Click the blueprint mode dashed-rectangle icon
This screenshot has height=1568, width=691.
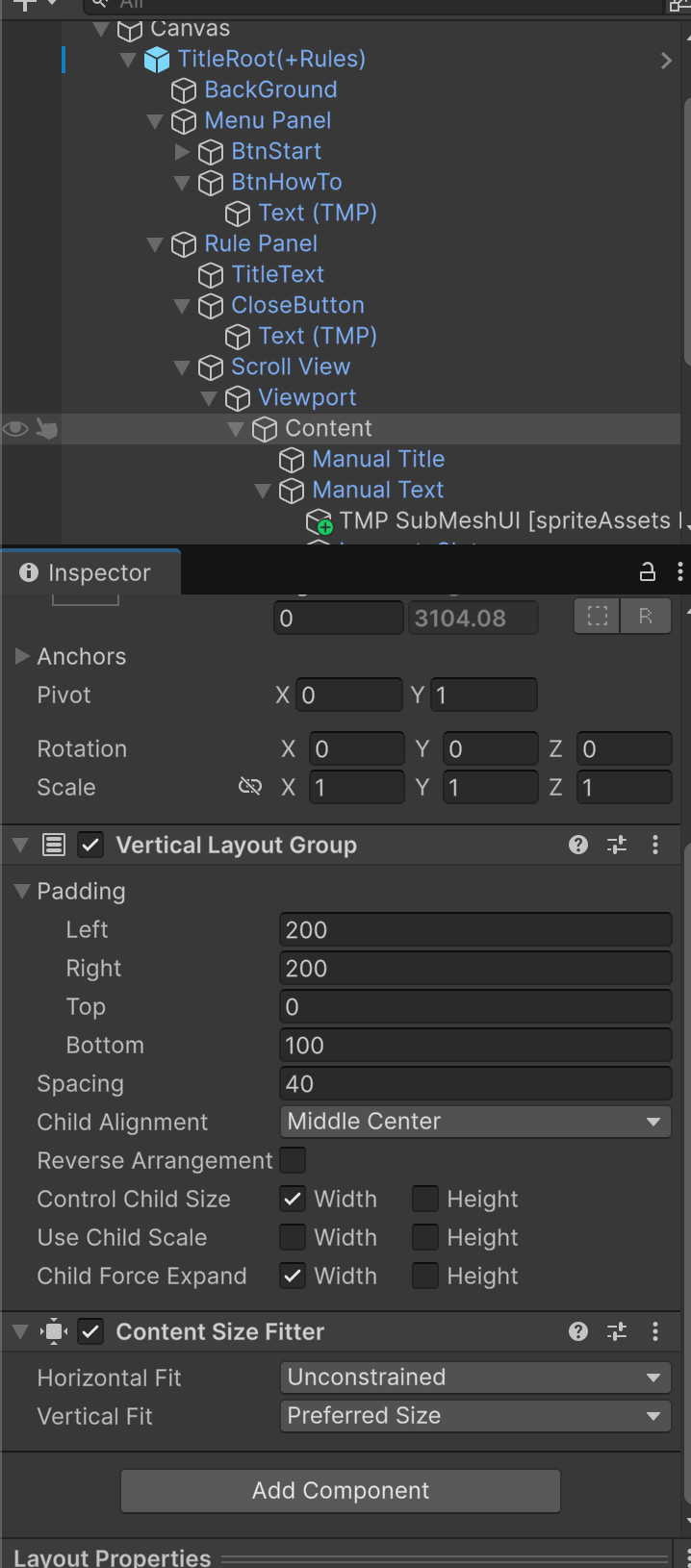click(597, 618)
